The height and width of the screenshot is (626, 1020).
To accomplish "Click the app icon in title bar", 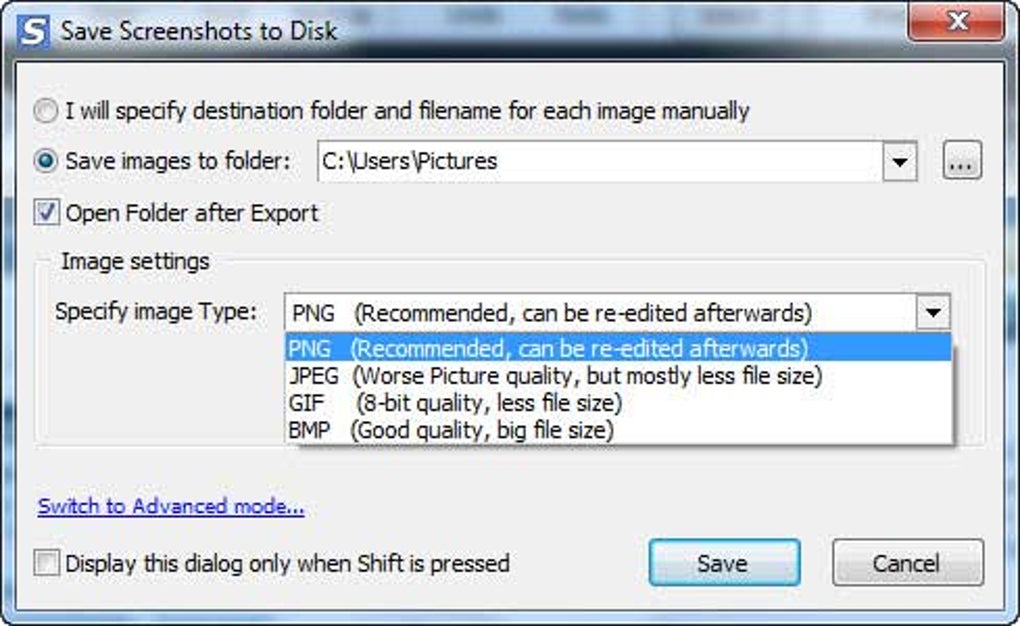I will [33, 31].
